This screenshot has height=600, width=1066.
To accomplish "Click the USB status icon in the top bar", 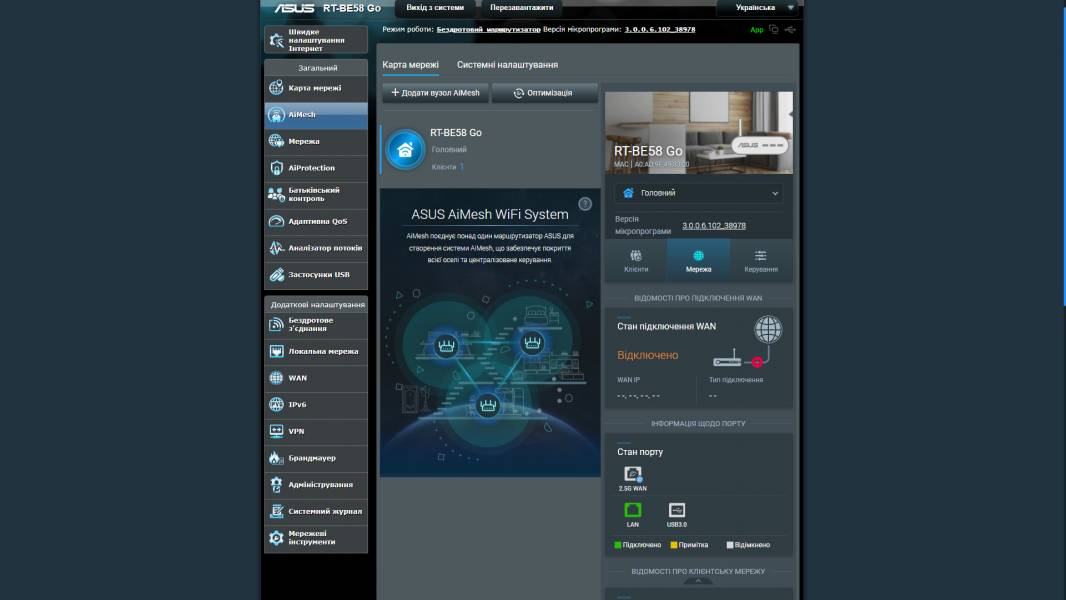I will point(791,29).
